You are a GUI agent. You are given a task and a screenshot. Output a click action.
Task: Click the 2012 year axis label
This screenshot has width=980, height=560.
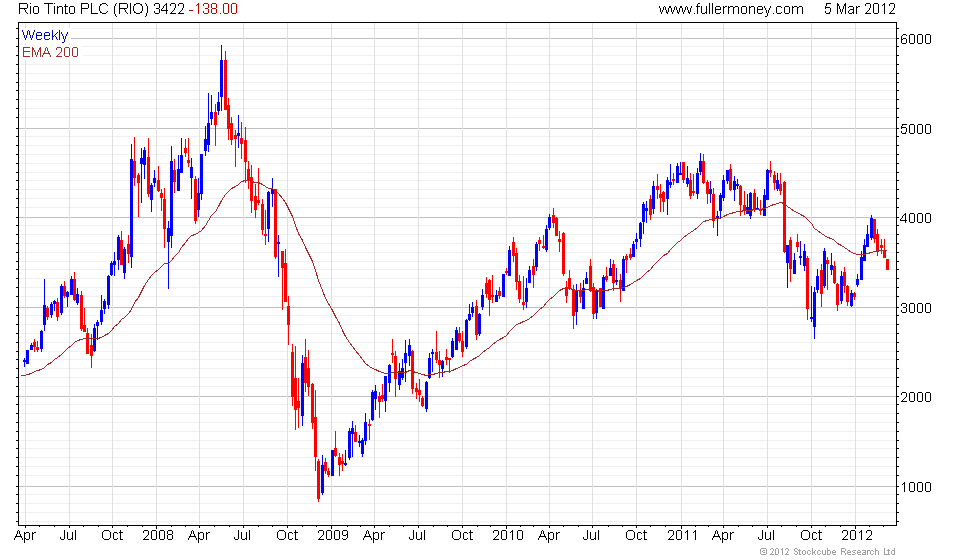856,535
